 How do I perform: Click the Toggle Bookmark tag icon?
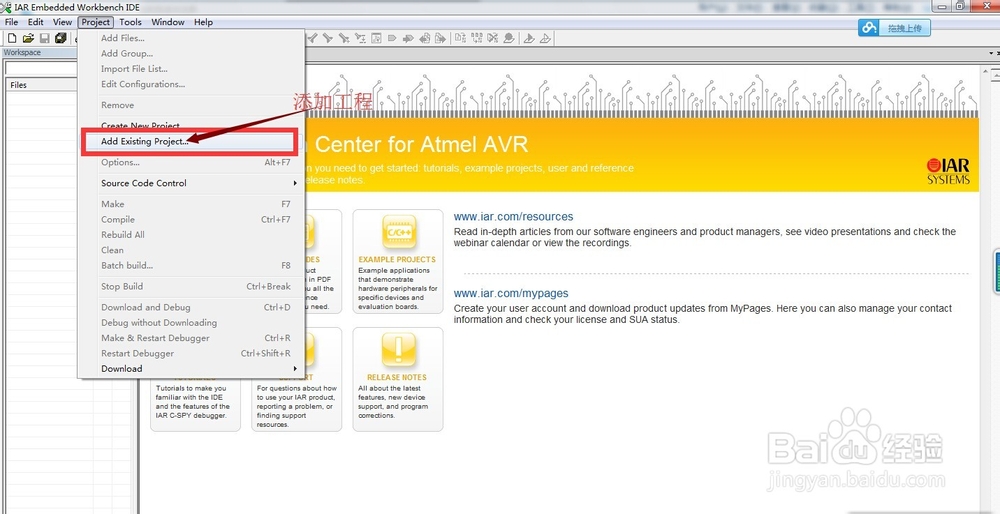[392, 38]
